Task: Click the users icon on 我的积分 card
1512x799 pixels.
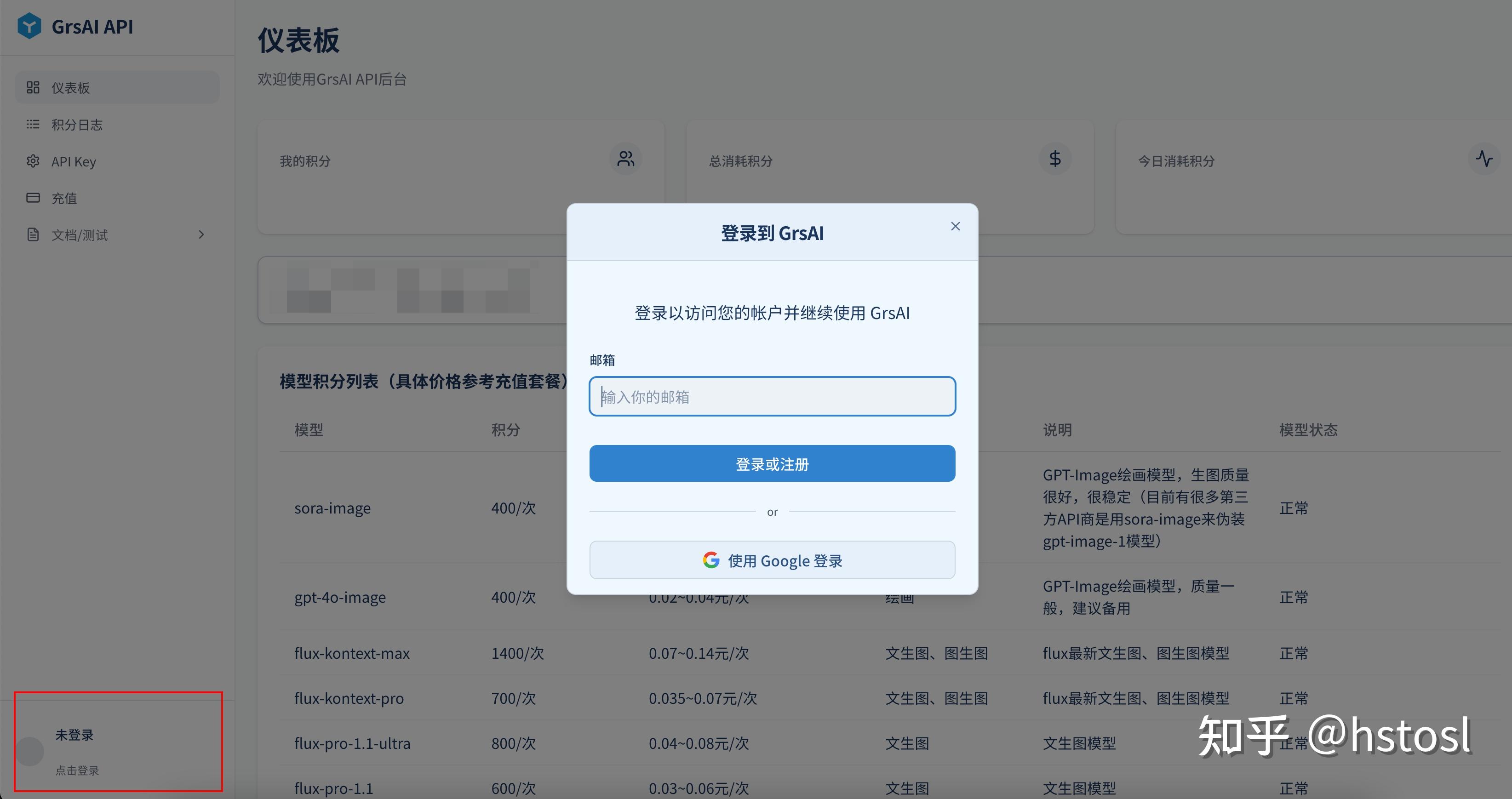Action: (626, 159)
